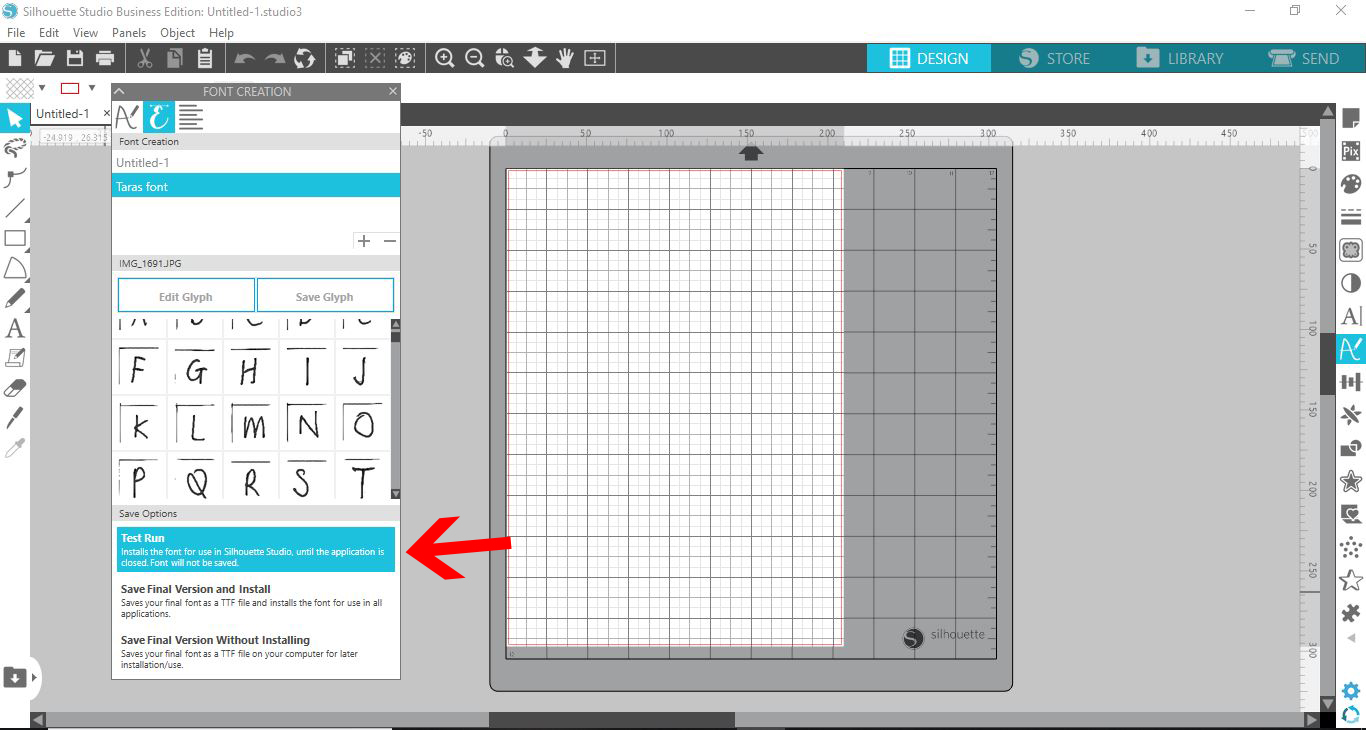Click the red line color swatch
Screen dimensions: 1366x730
[x=70, y=88]
